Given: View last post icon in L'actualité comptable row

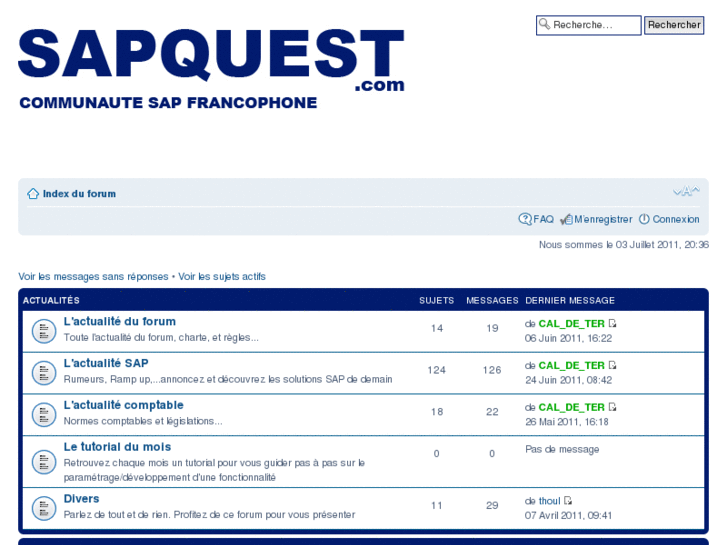Looking at the screenshot, I should click(x=612, y=407).
